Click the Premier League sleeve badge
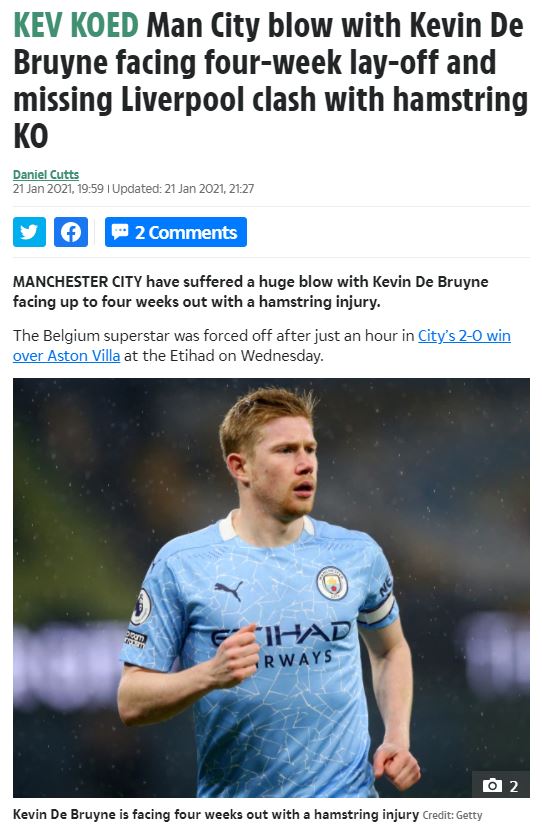 (141, 607)
